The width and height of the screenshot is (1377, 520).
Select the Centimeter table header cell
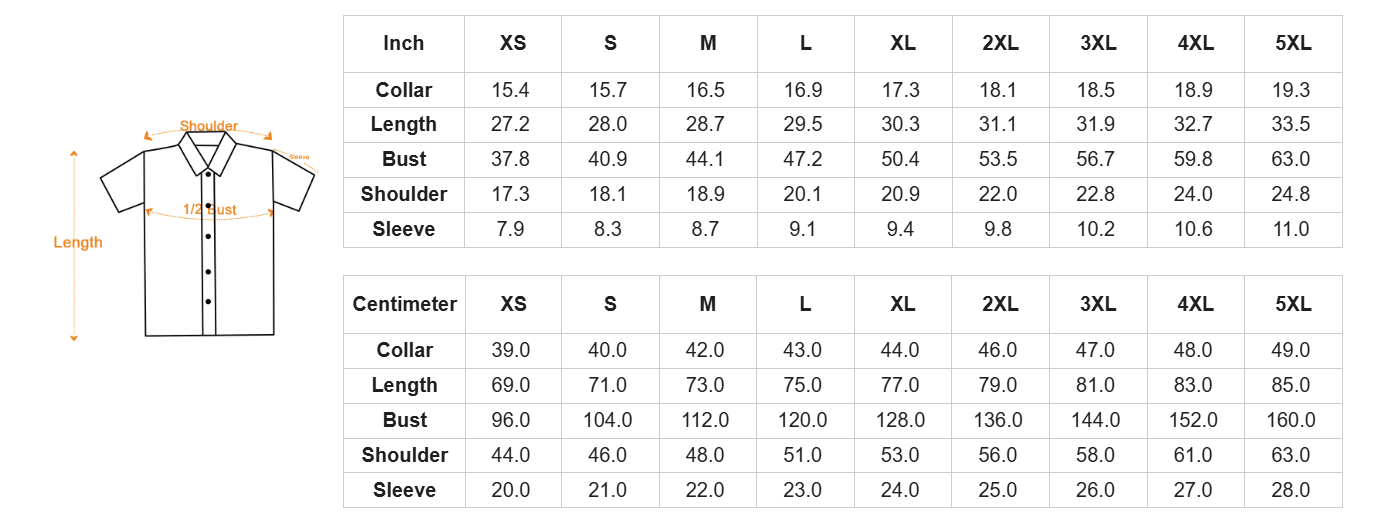click(x=404, y=304)
